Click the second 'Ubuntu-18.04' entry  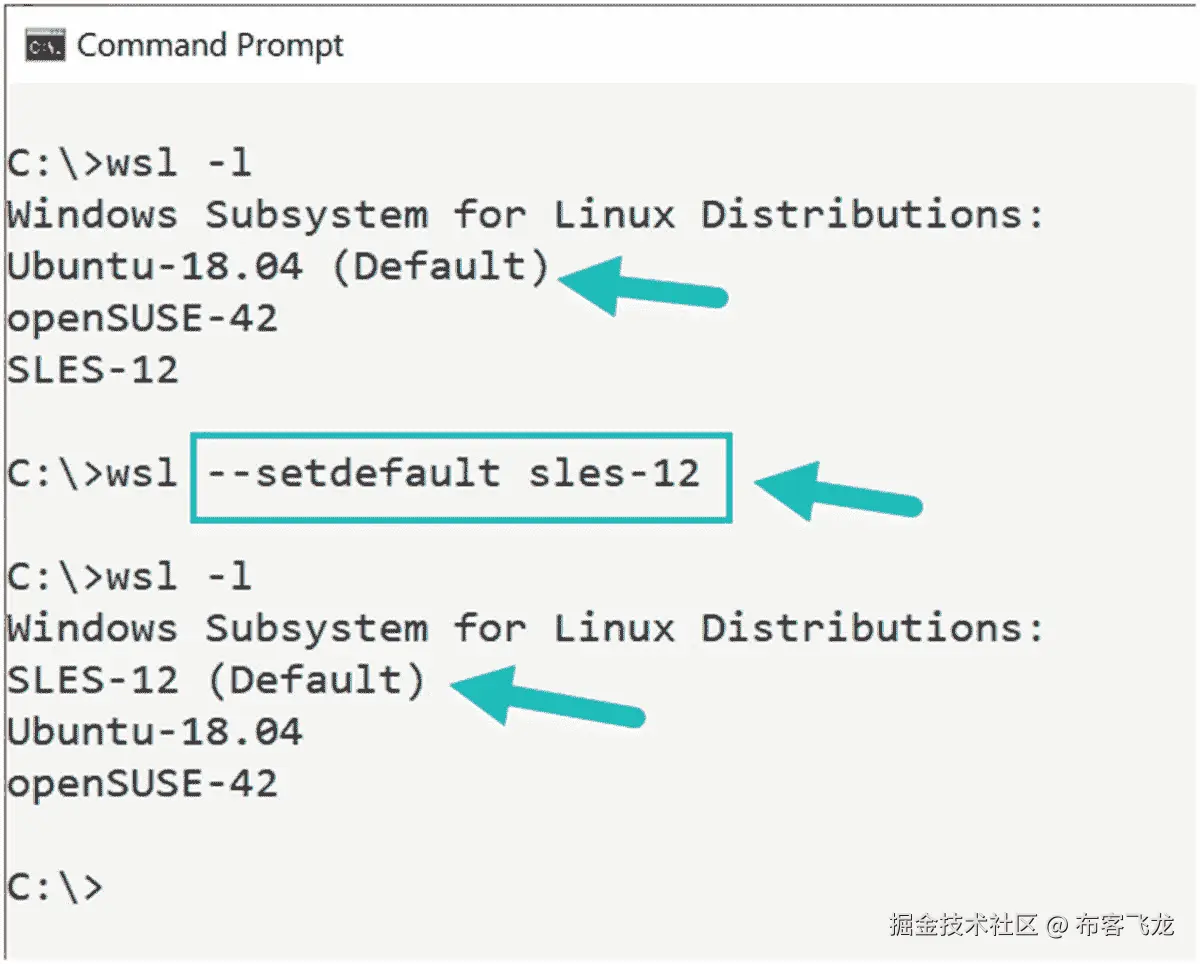(155, 733)
